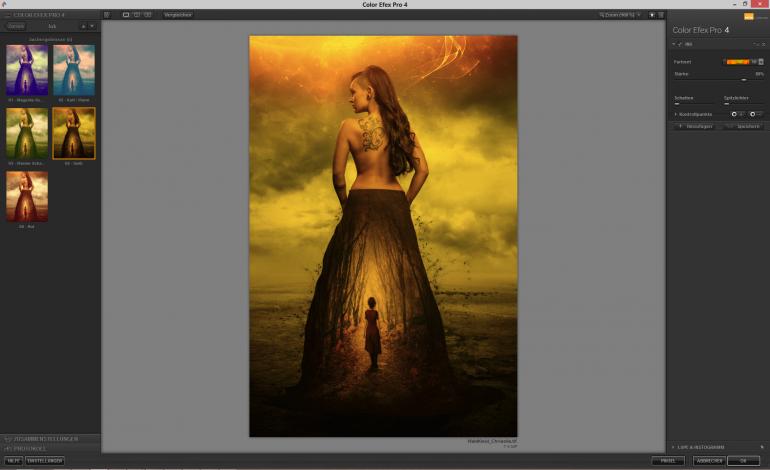Screen dimensions: 770x470
Task: Select the side-by-side preview view icon
Action: click(147, 15)
